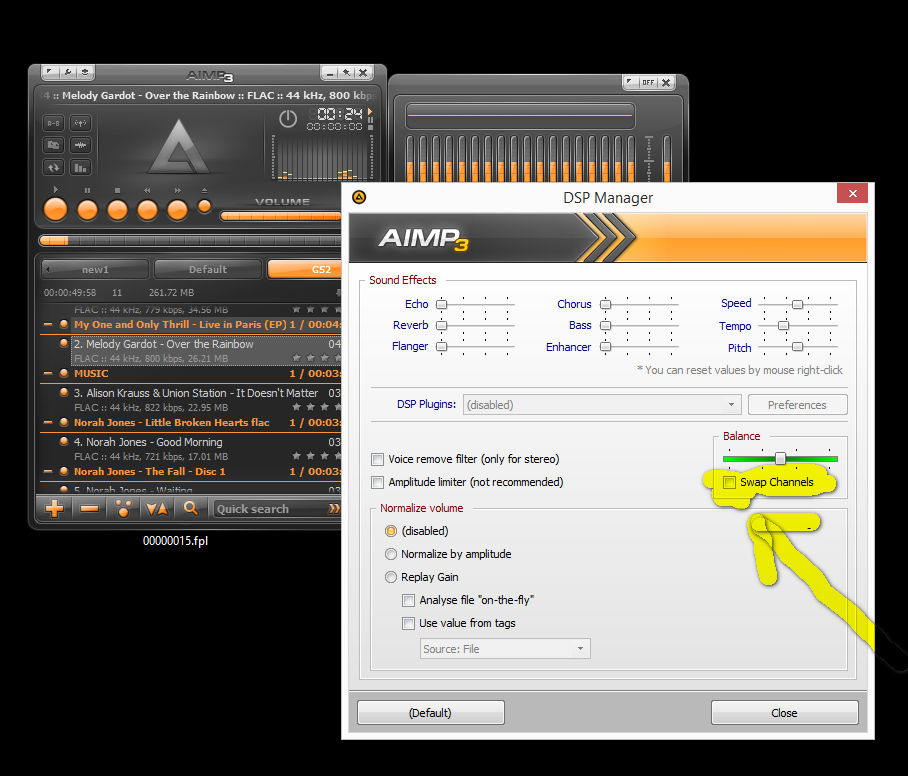Viewport: 908px width, 776px height.
Task: Click the Close button in DSP Manager
Action: 784,713
